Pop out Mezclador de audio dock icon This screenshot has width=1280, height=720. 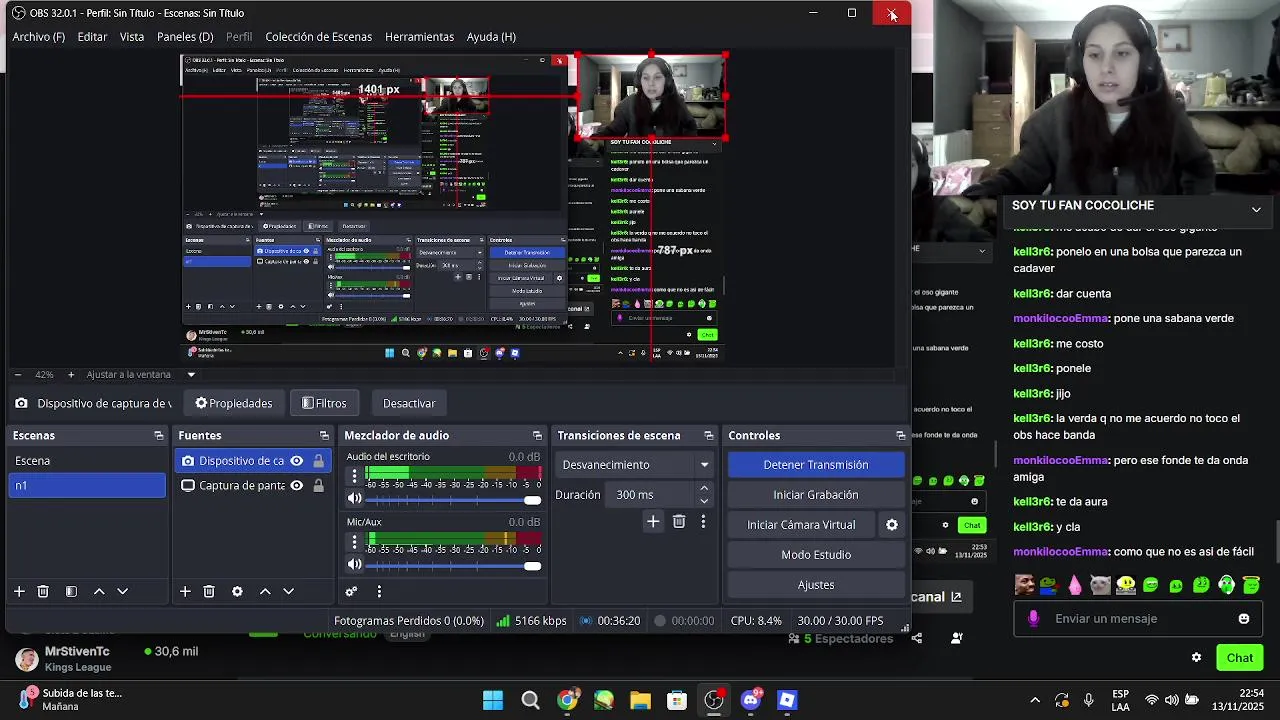click(x=537, y=435)
